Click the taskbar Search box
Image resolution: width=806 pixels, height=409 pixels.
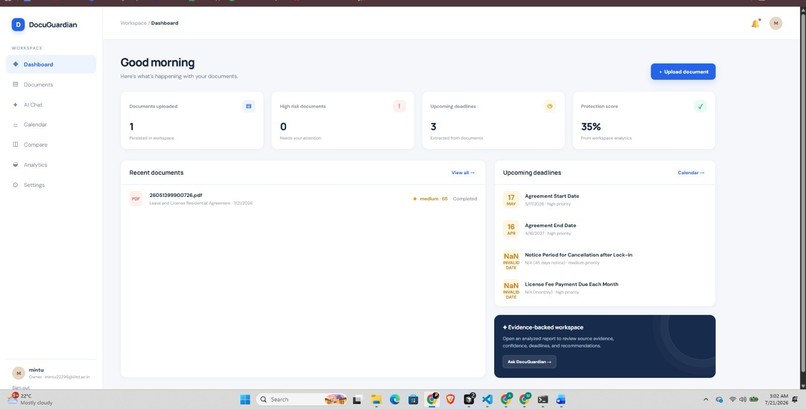tap(301, 399)
